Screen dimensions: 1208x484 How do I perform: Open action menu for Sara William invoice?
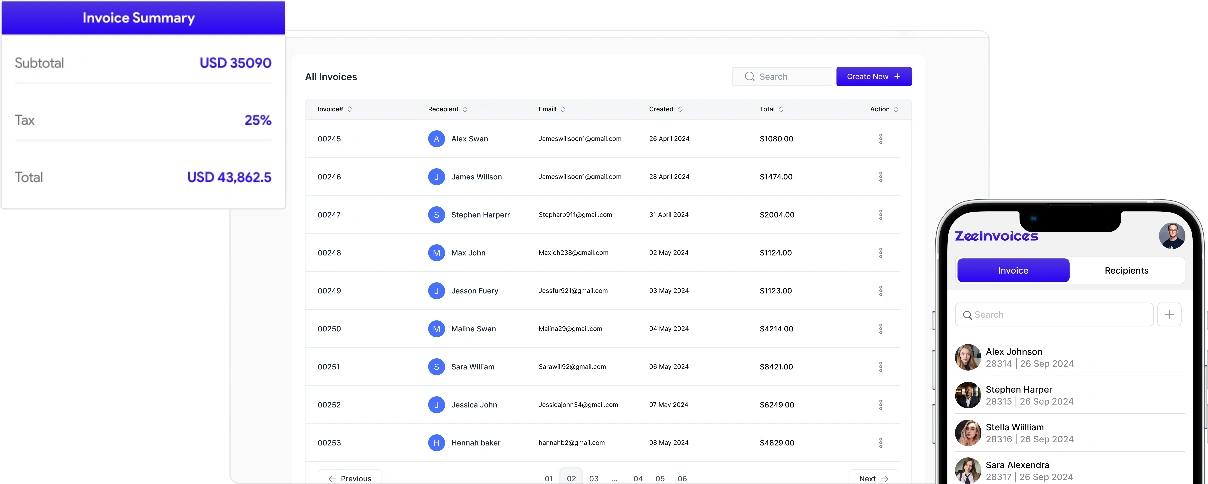[880, 367]
